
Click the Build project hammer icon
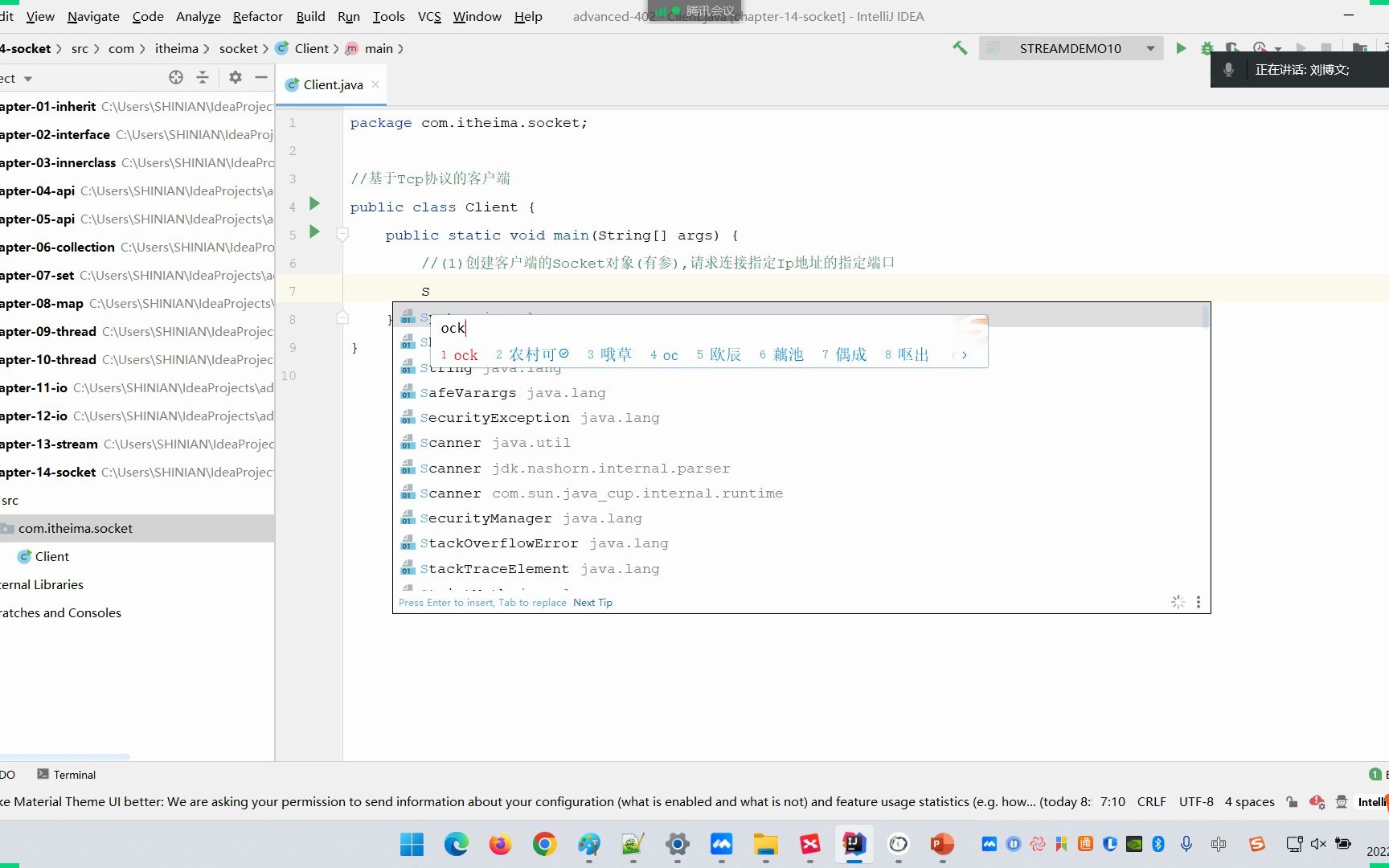pyautogui.click(x=960, y=48)
